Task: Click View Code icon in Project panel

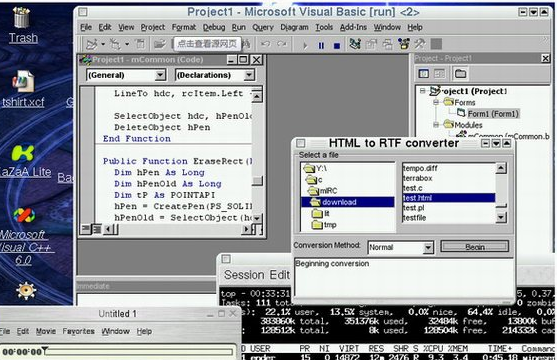Action: click(423, 74)
